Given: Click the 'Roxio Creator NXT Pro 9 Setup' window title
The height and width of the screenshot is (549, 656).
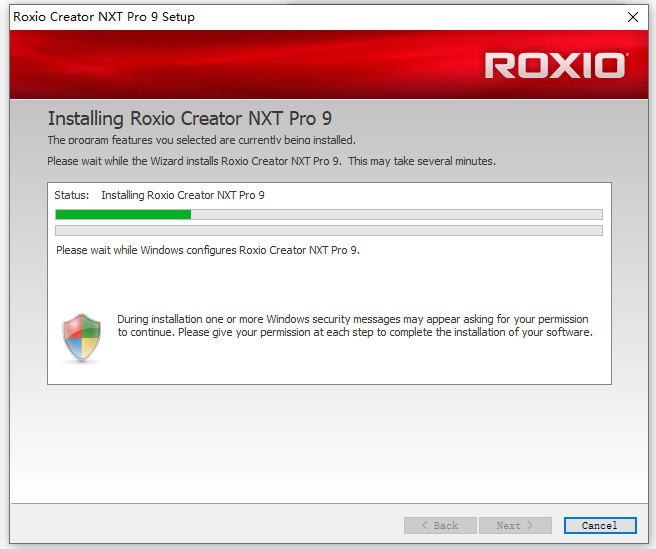Looking at the screenshot, I should 104,17.
